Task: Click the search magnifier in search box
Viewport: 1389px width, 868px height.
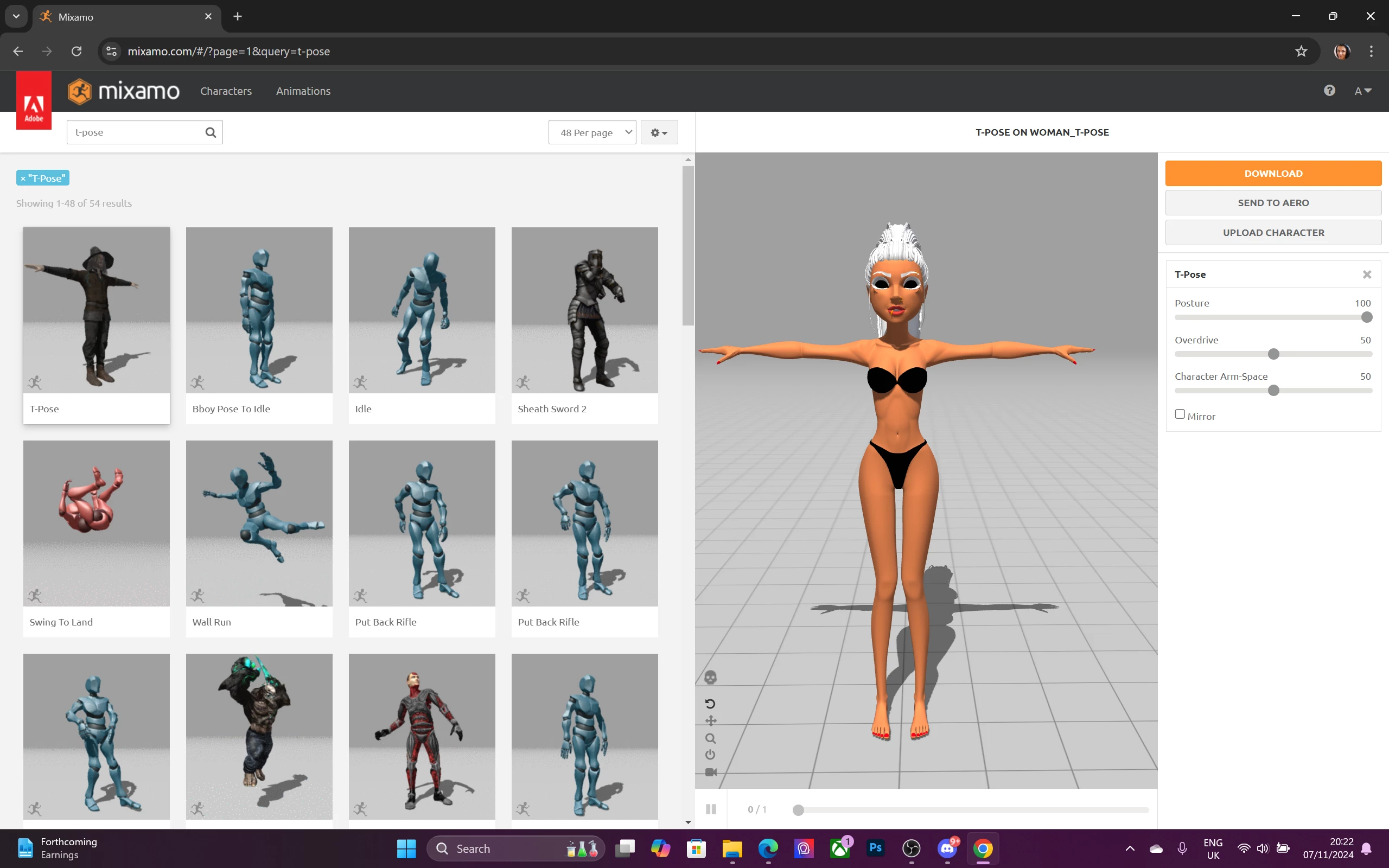Action: coord(211,132)
